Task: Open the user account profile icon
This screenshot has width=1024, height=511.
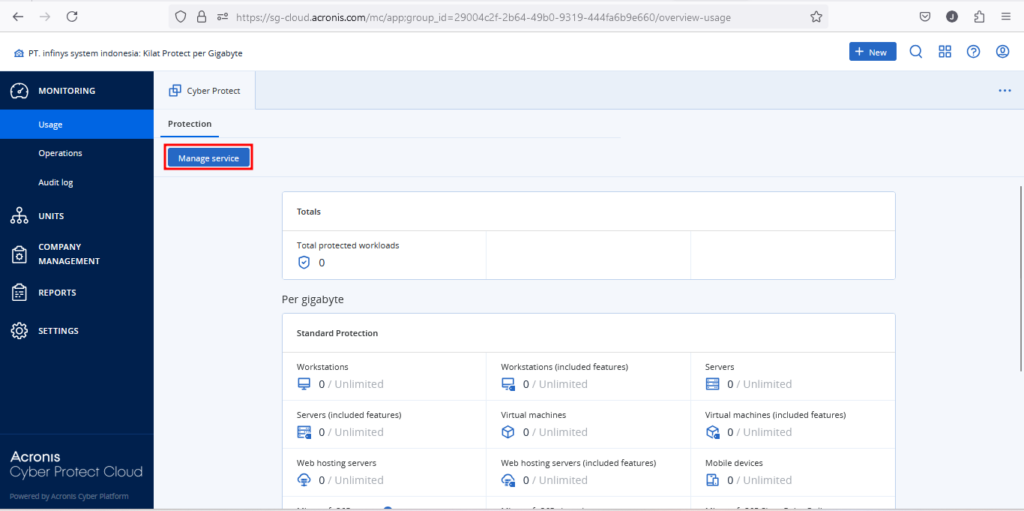Action: [1002, 52]
